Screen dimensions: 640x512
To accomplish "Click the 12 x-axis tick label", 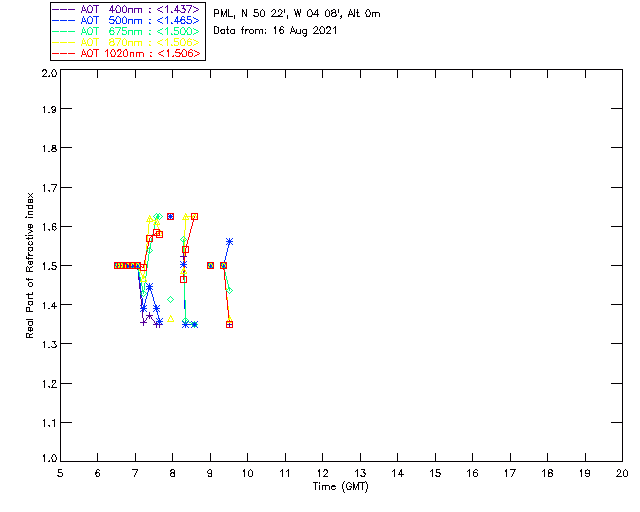I will [322, 473].
